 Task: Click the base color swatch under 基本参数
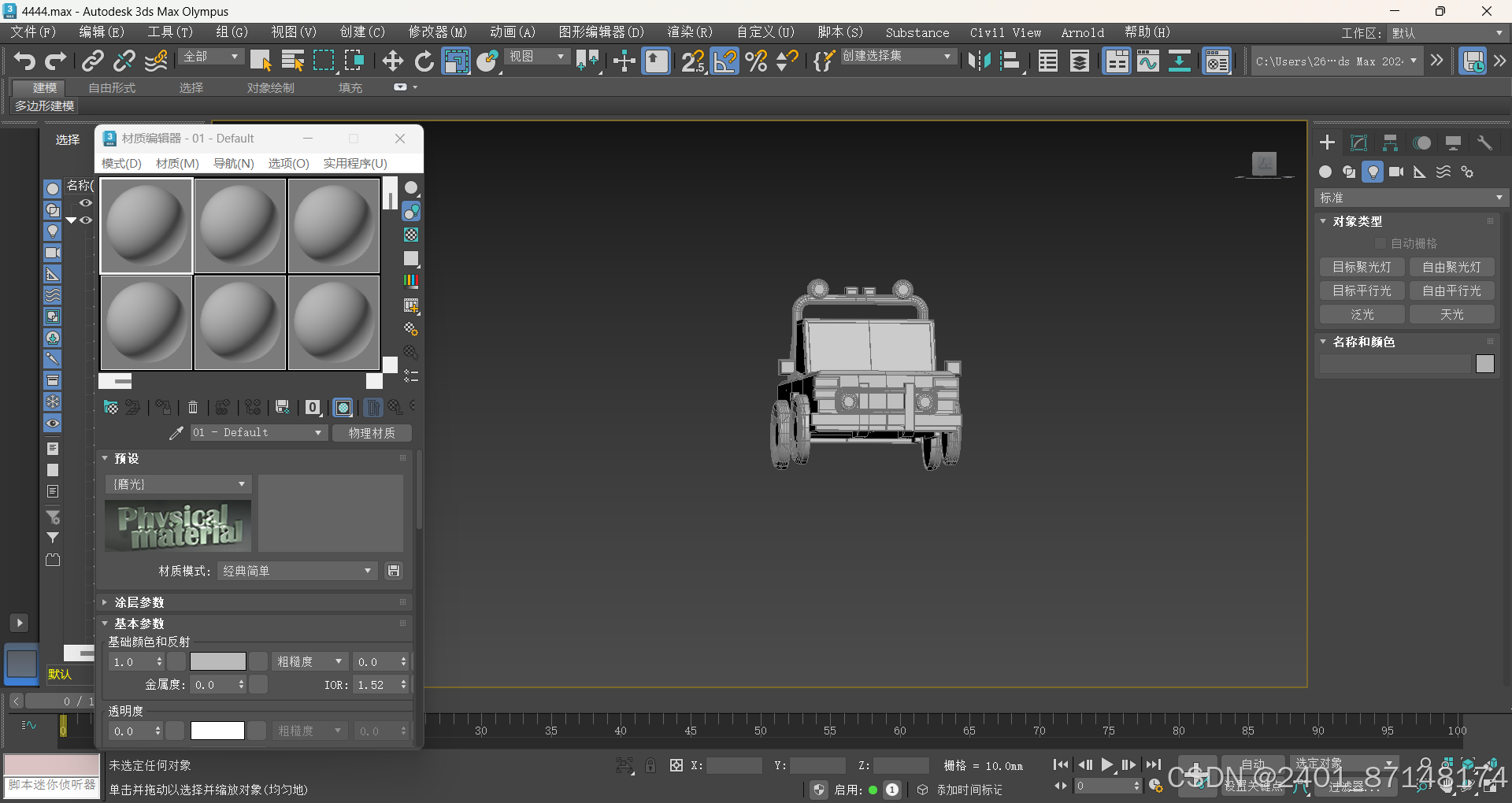[217, 661]
